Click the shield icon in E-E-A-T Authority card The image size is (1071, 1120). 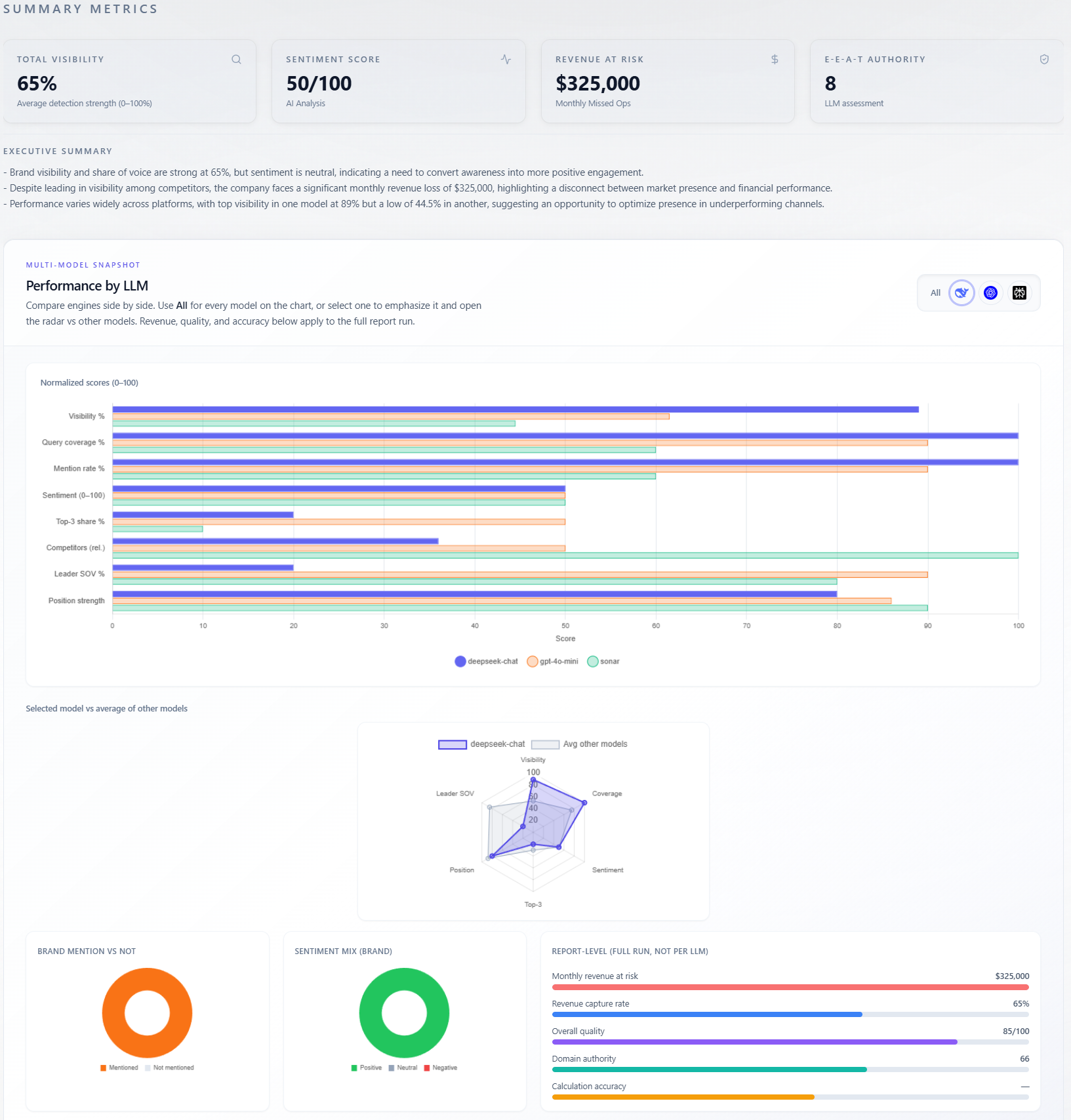(1044, 60)
